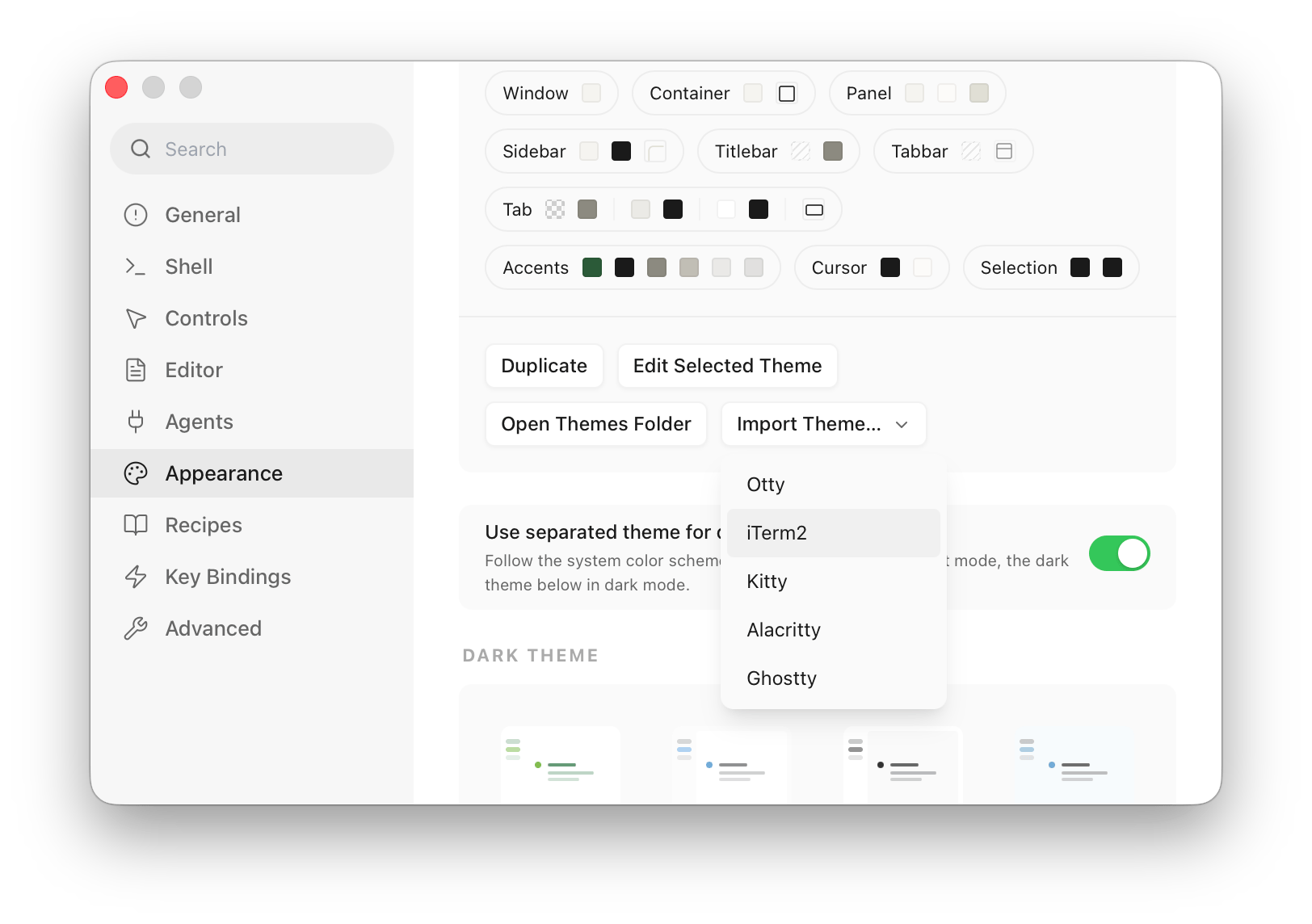Go to the Advanced settings page
Image resolution: width=1312 pixels, height=924 pixels.
coord(252,628)
